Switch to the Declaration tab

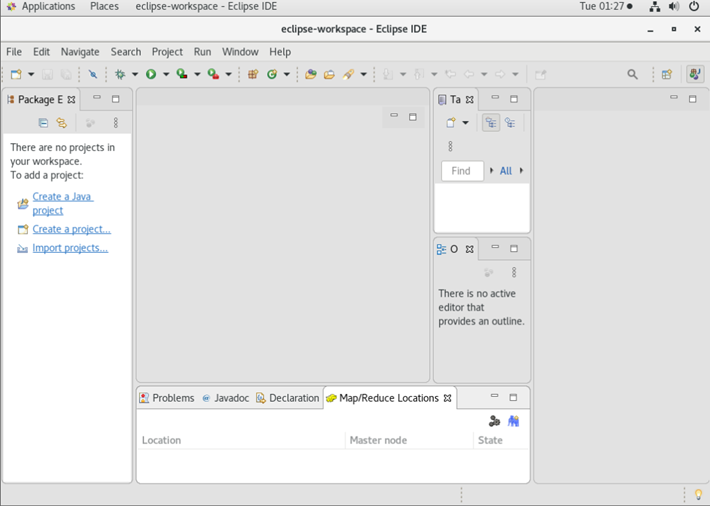point(288,398)
